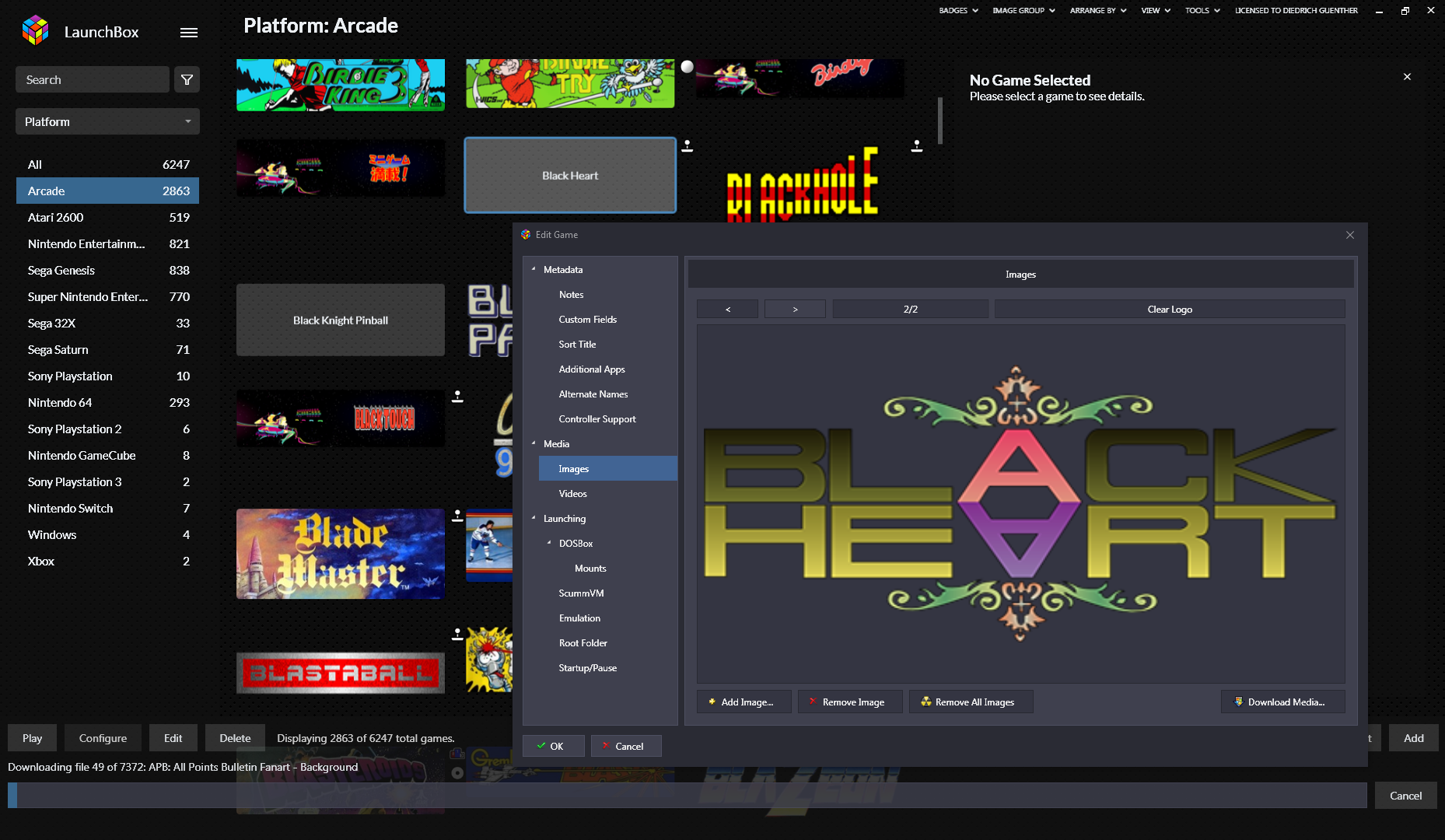Cancel the Edit Game dialog
The height and width of the screenshot is (840, 1445).
[x=626, y=746]
